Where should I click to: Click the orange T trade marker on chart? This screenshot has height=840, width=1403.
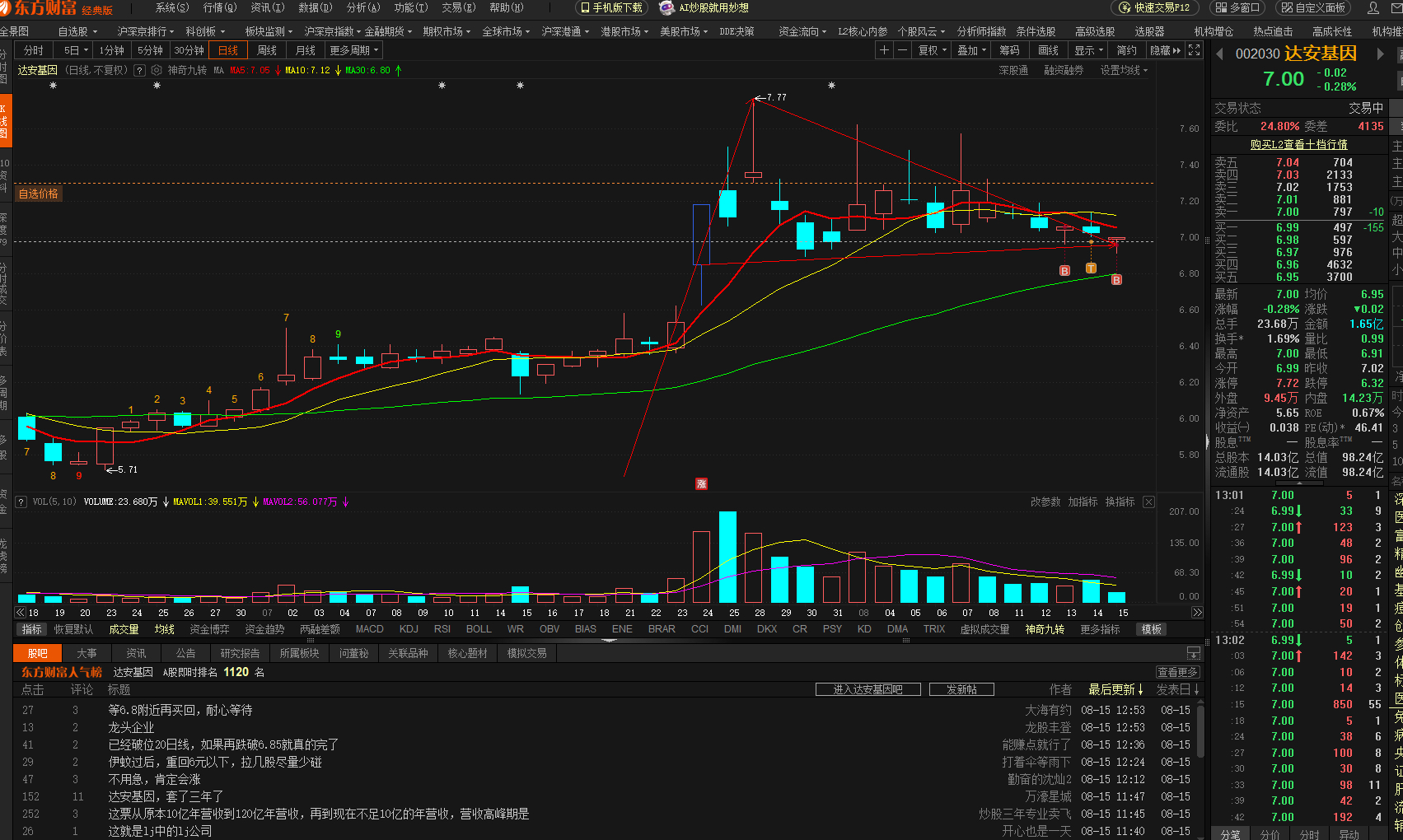pyautogui.click(x=1091, y=268)
